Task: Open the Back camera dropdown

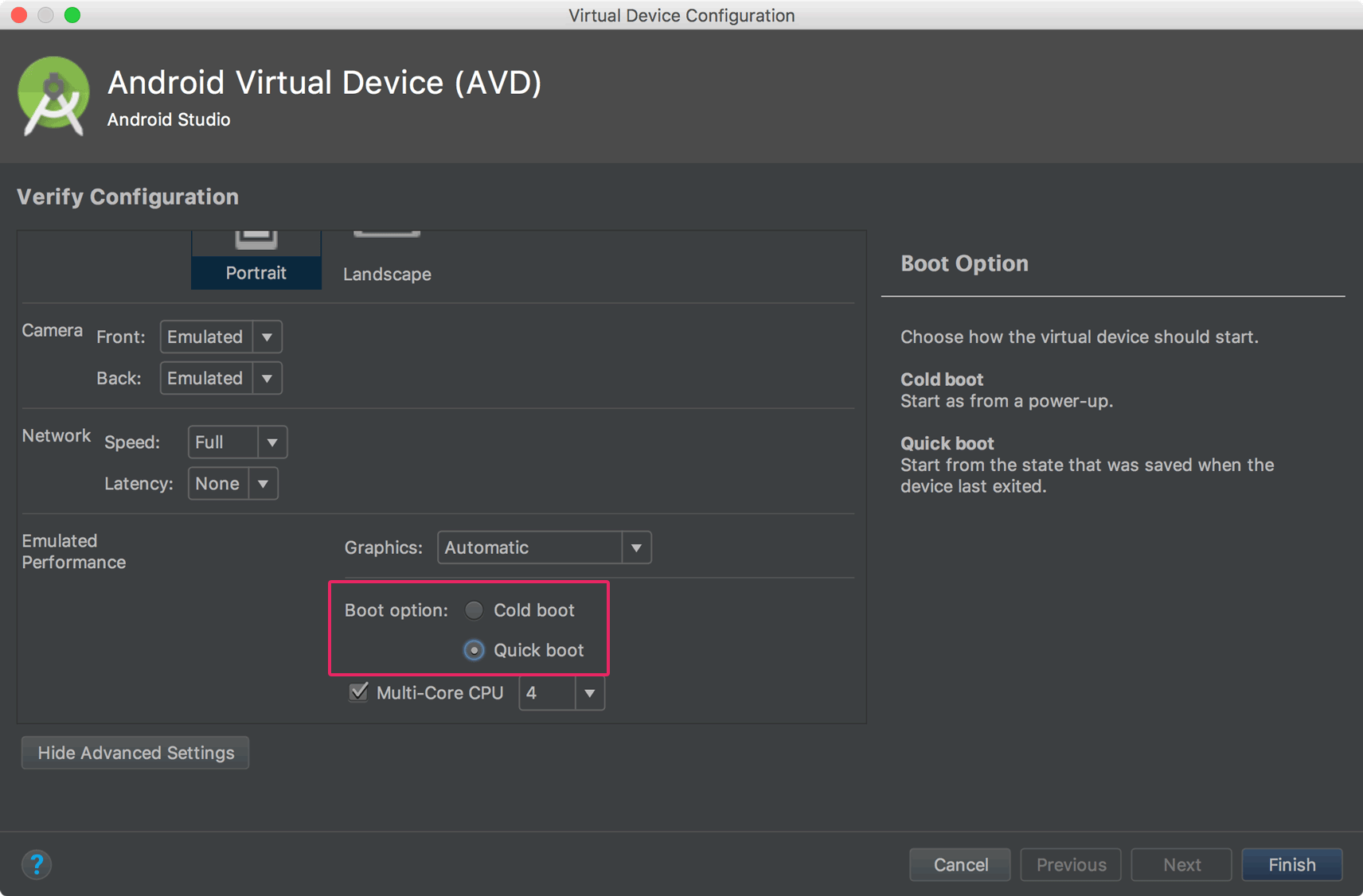Action: pyautogui.click(x=221, y=378)
